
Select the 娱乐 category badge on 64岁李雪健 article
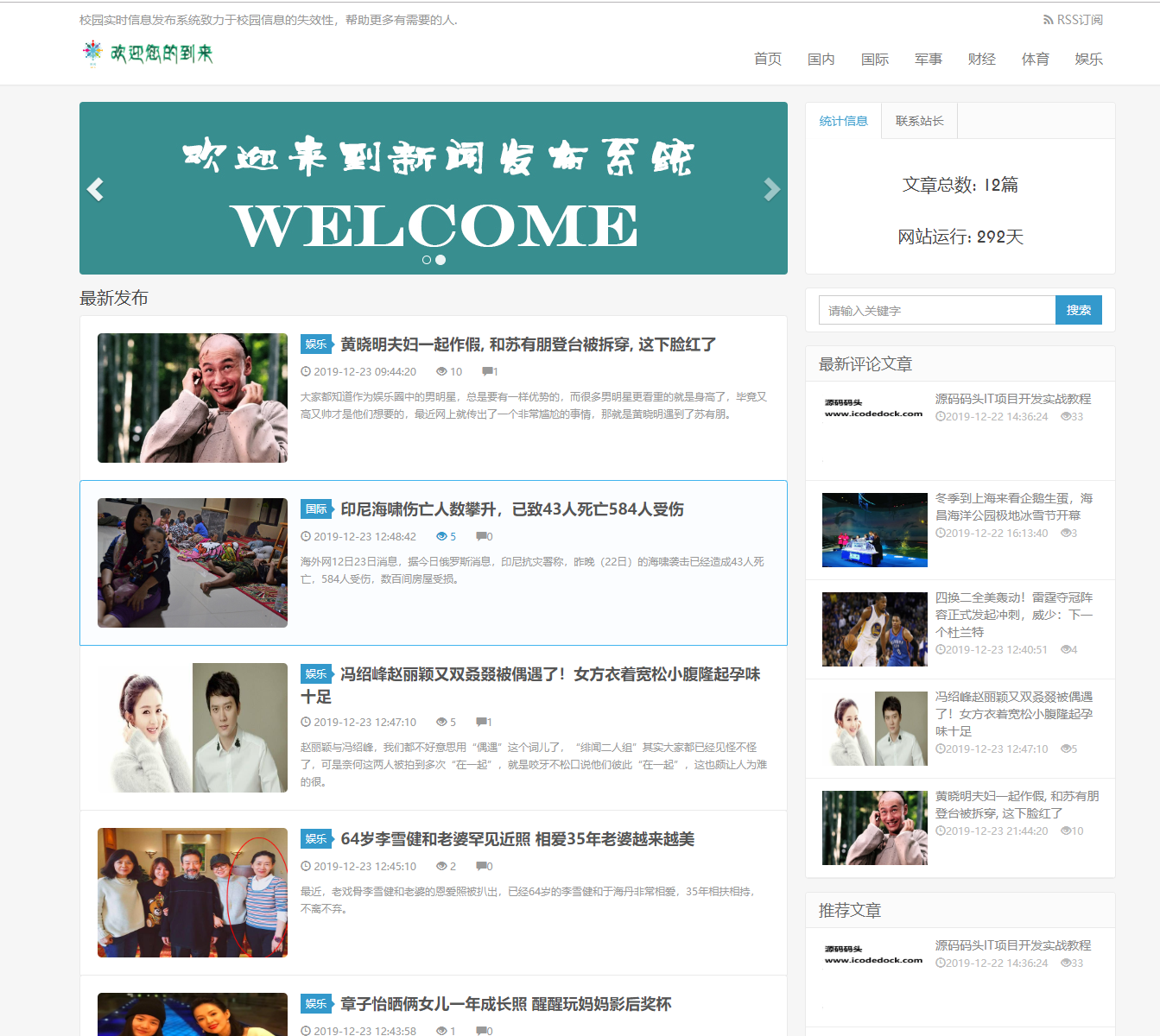(316, 838)
